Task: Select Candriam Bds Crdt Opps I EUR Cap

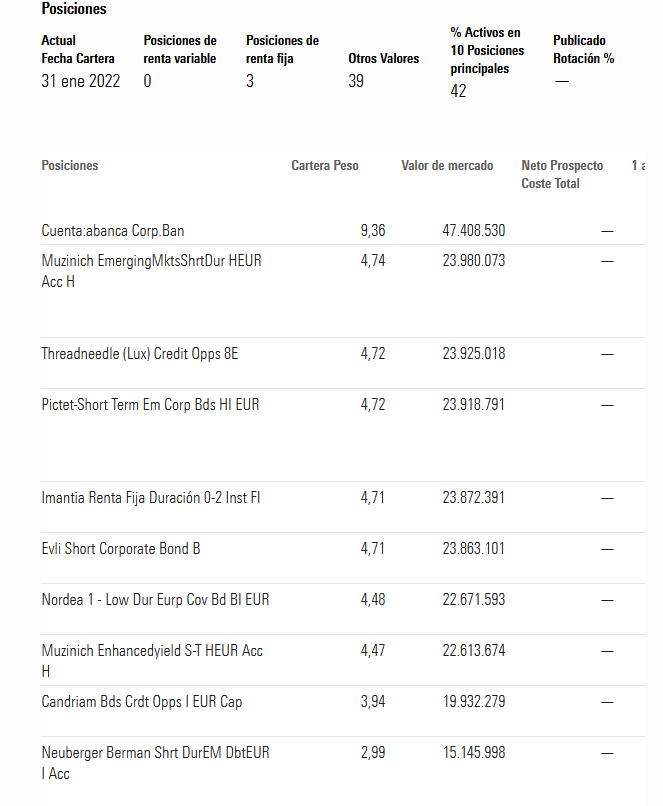Action: click(142, 702)
